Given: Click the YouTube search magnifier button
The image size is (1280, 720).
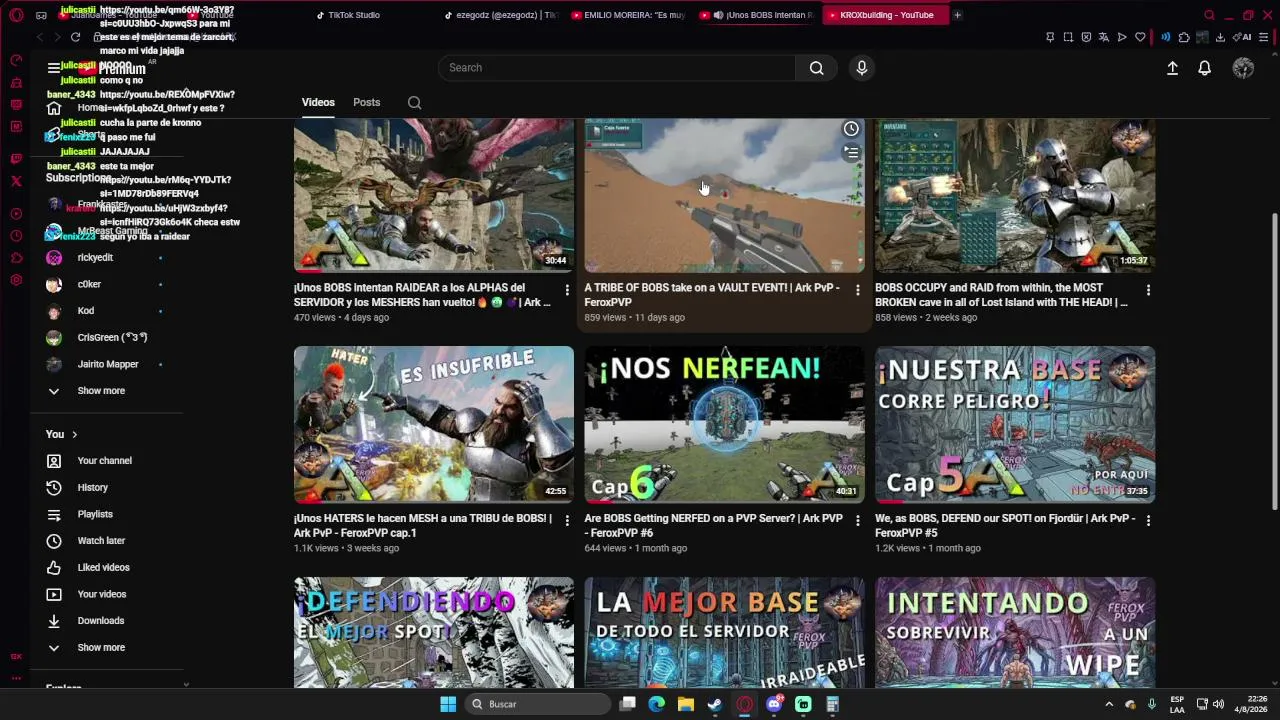Looking at the screenshot, I should coord(817,68).
